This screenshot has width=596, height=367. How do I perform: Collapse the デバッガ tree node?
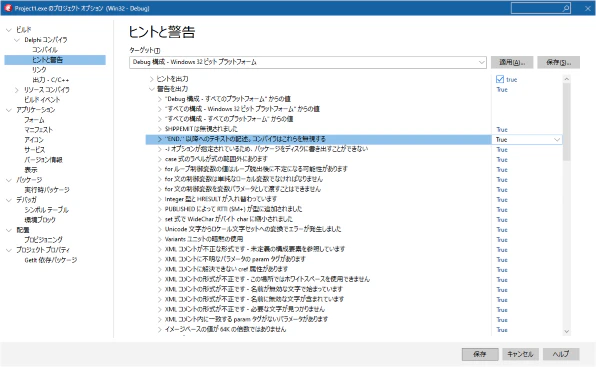[9, 200]
